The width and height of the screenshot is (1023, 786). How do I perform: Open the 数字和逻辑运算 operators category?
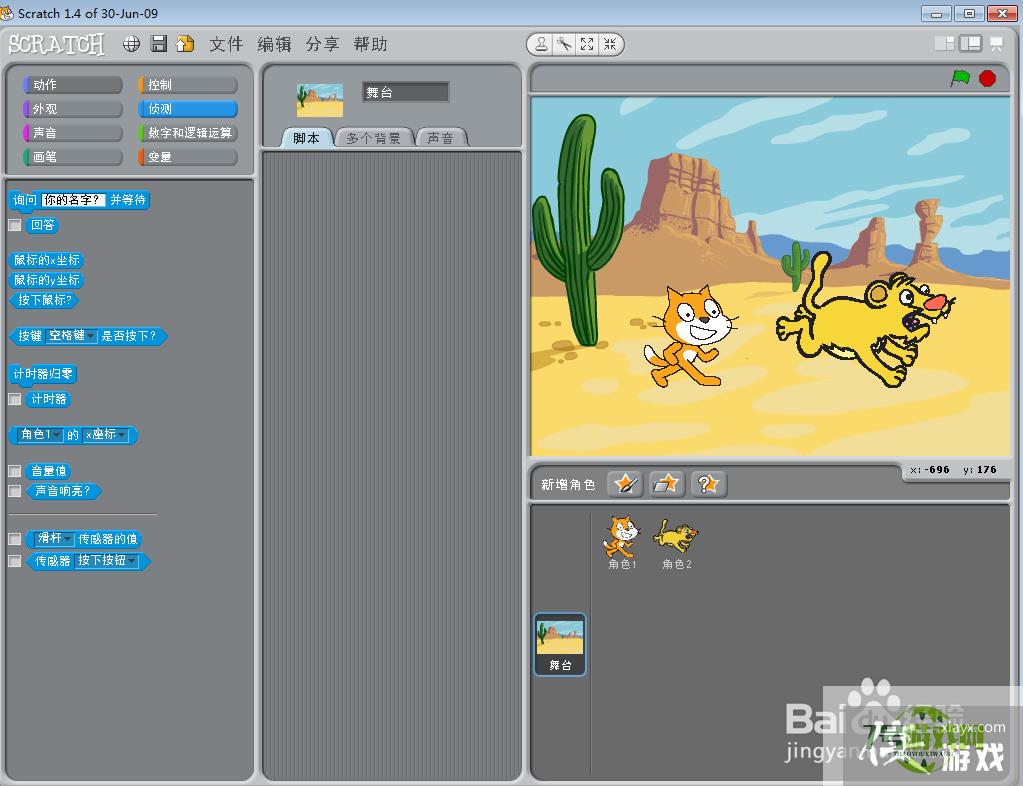188,133
